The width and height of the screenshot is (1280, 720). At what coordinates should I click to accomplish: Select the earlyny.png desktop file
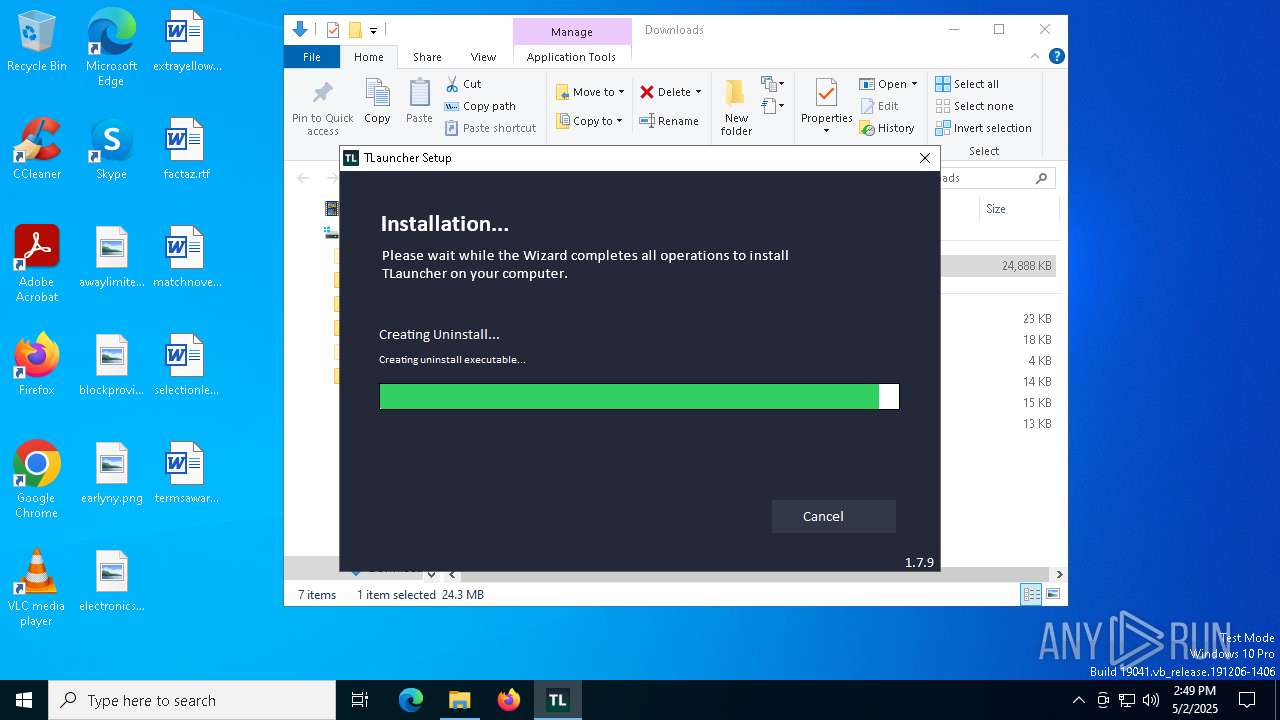tap(112, 473)
